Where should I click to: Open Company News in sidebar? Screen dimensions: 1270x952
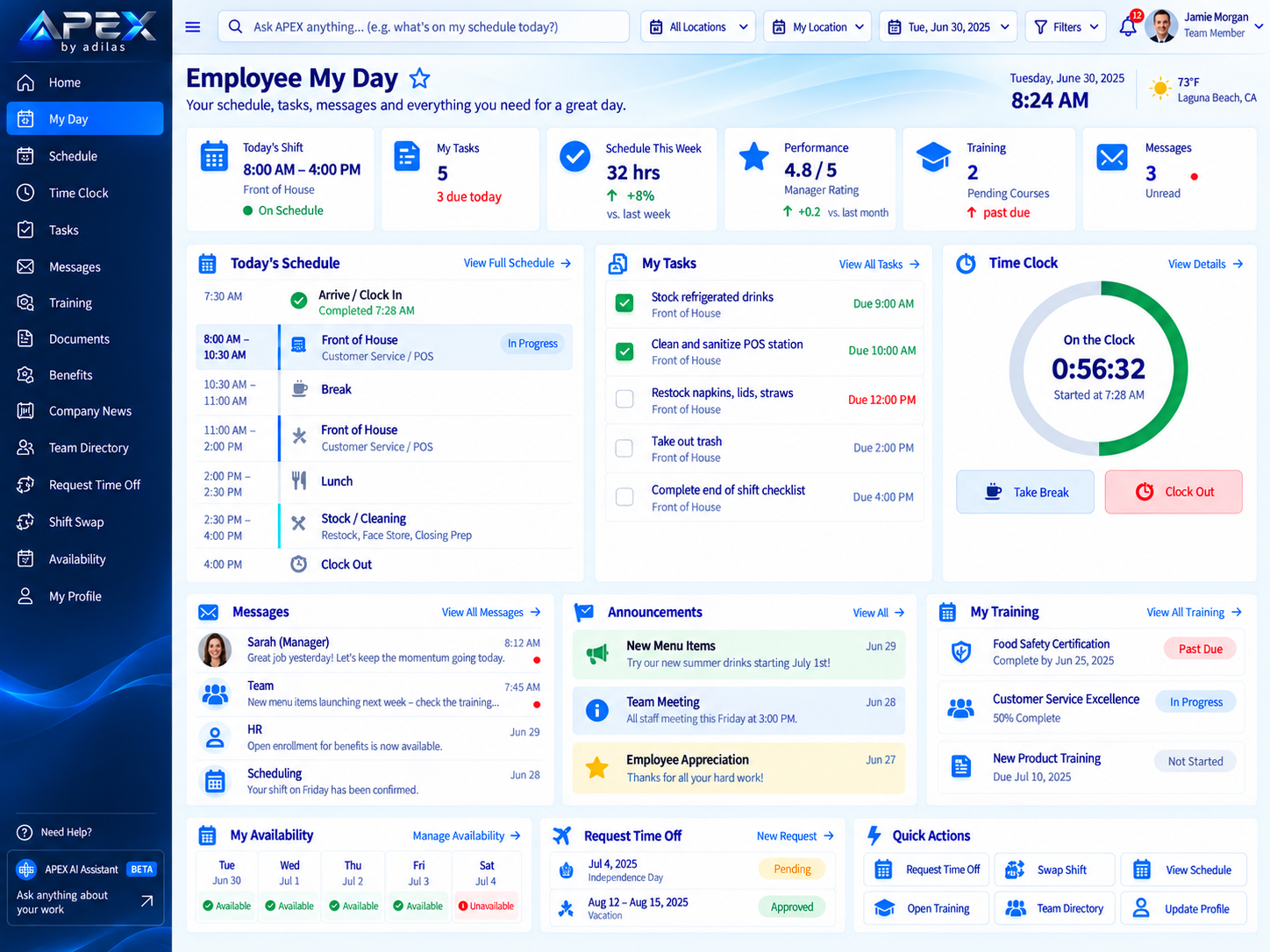pyautogui.click(x=85, y=411)
